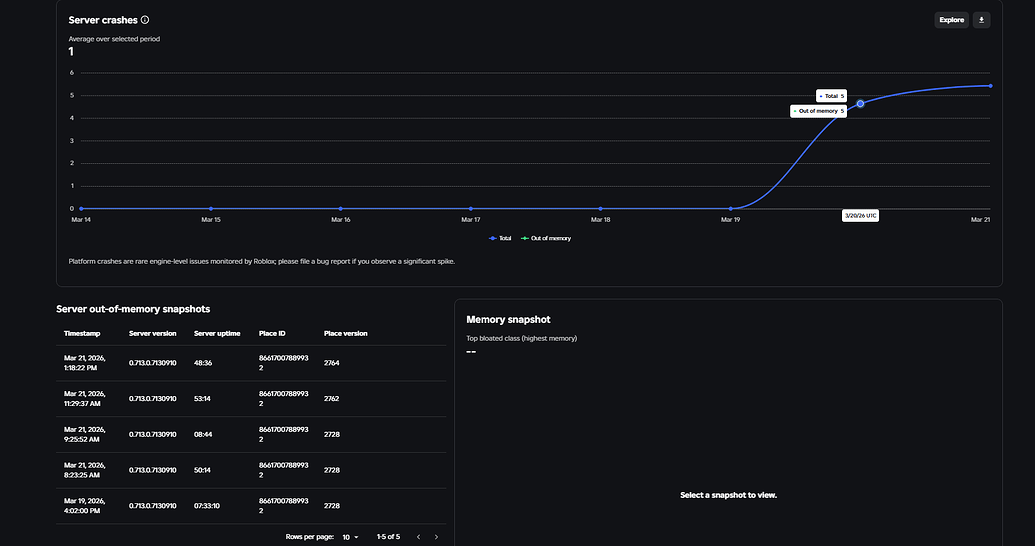The image size is (1035, 546).
Task: Toggle the Total series in the legend
Action: click(x=500, y=238)
